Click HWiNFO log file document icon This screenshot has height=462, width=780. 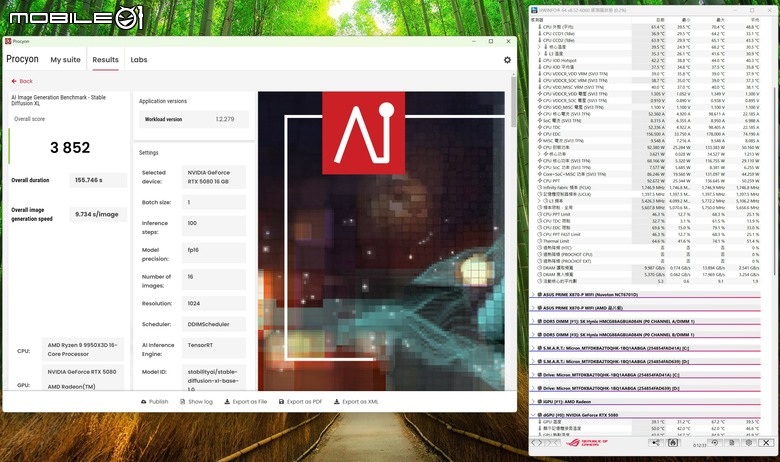pyautogui.click(x=732, y=442)
